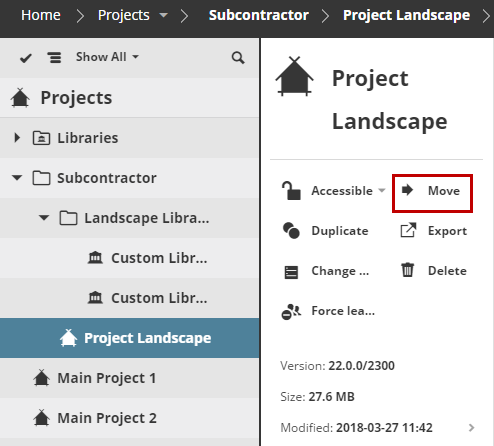
Task: Select Main Project 1 in the tree
Action: point(130,378)
